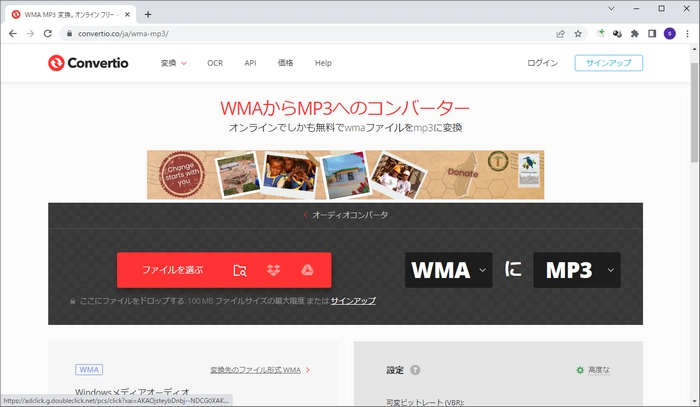
Task: Open the 価格 pricing page
Action: pos(285,63)
